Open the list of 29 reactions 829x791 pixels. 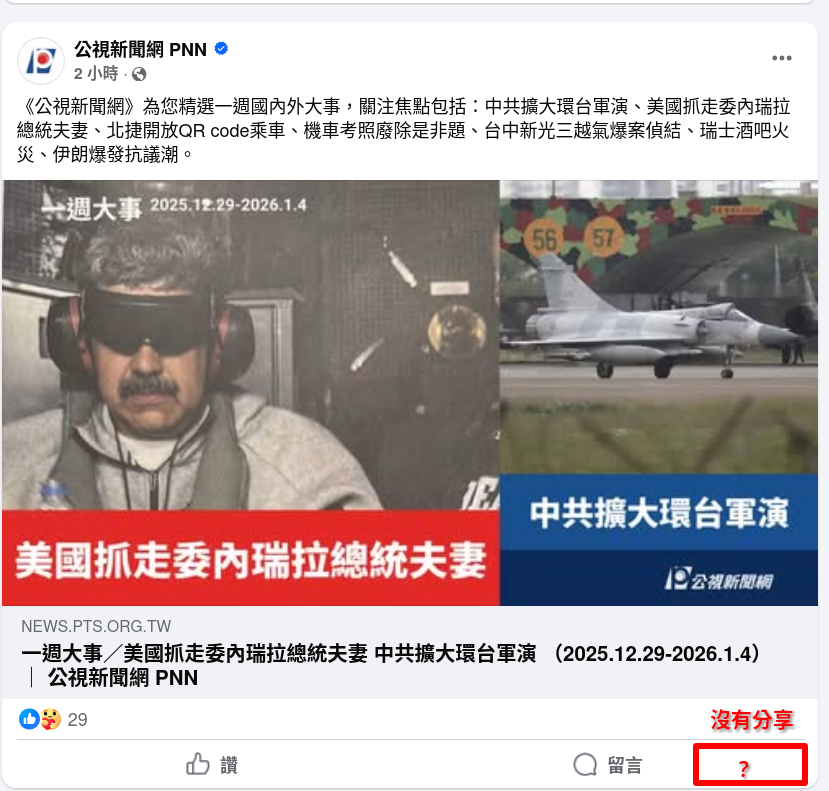coord(77,720)
